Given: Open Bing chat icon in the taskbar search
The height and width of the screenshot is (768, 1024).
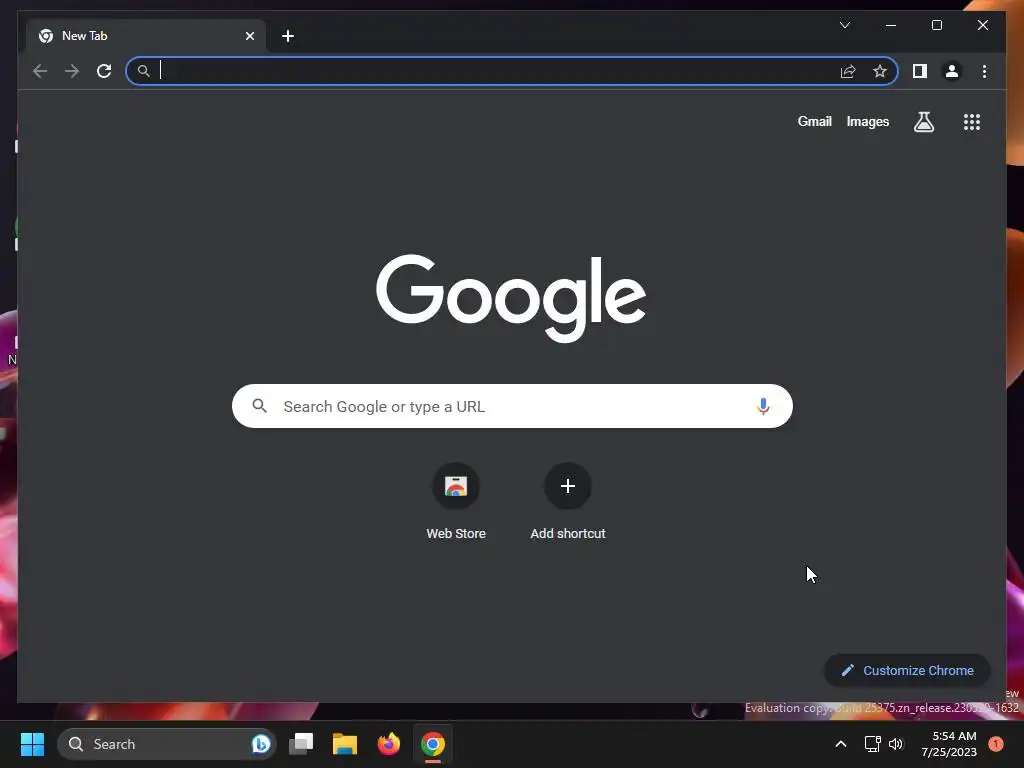Looking at the screenshot, I should coord(261,744).
